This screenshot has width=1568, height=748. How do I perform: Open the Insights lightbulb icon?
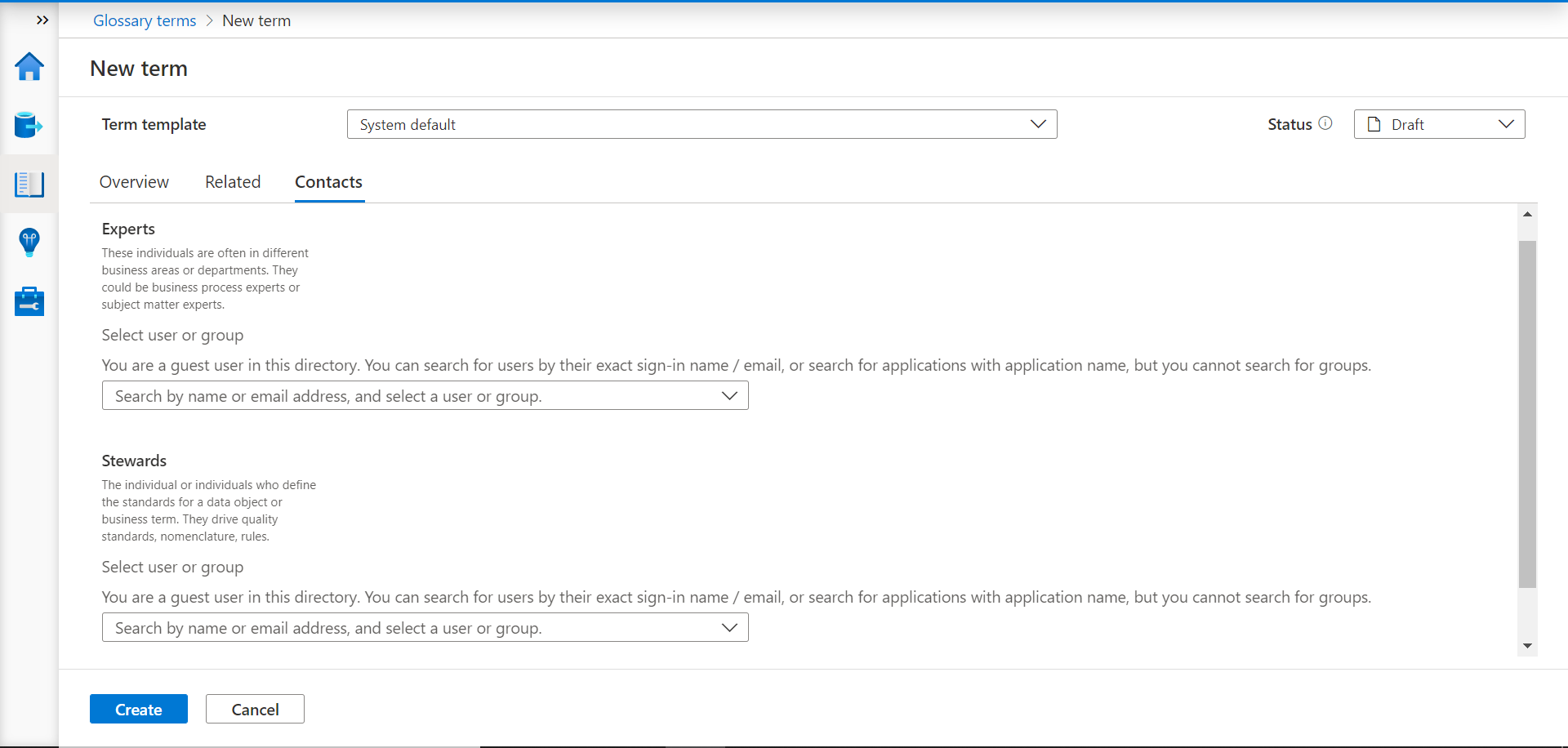click(29, 243)
